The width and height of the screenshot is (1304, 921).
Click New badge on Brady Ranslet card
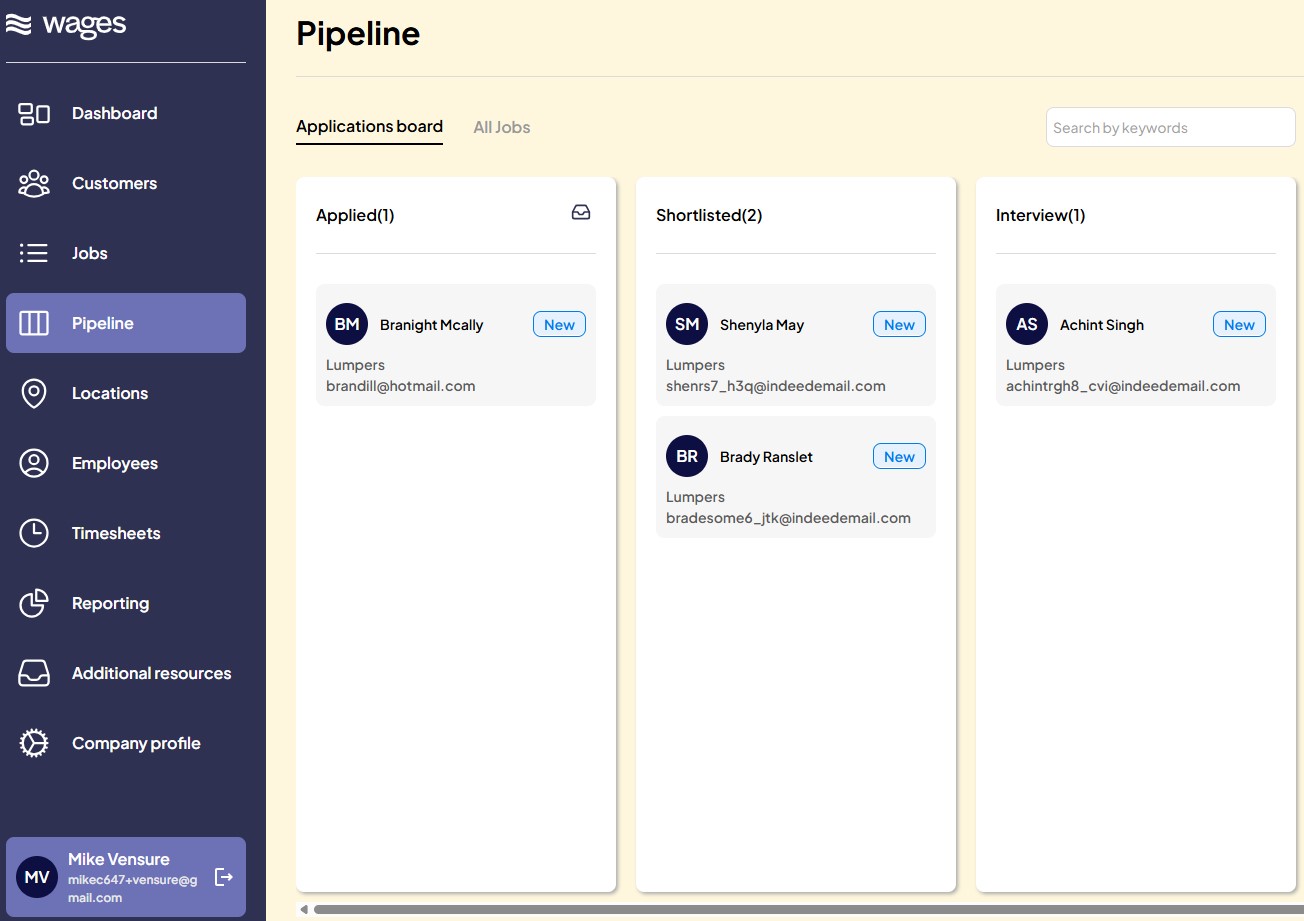pos(899,456)
